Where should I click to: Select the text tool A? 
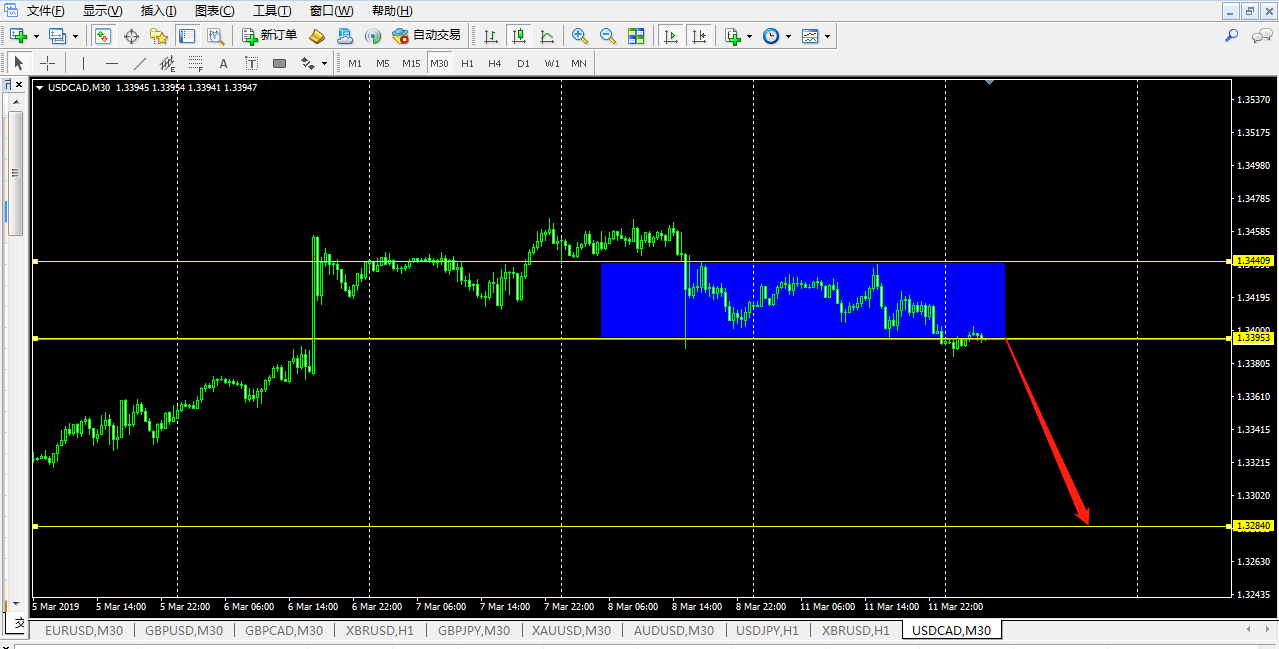click(223, 63)
